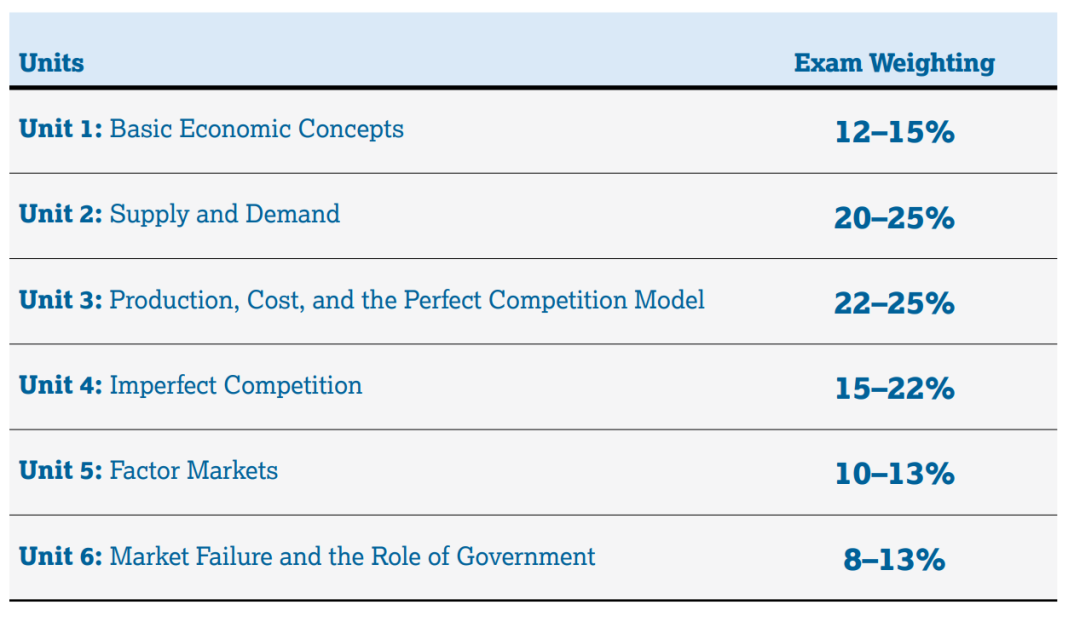Open Unit 3: Production, Cost, Perfect Competition
This screenshot has height=628, width=1080.
[362, 300]
